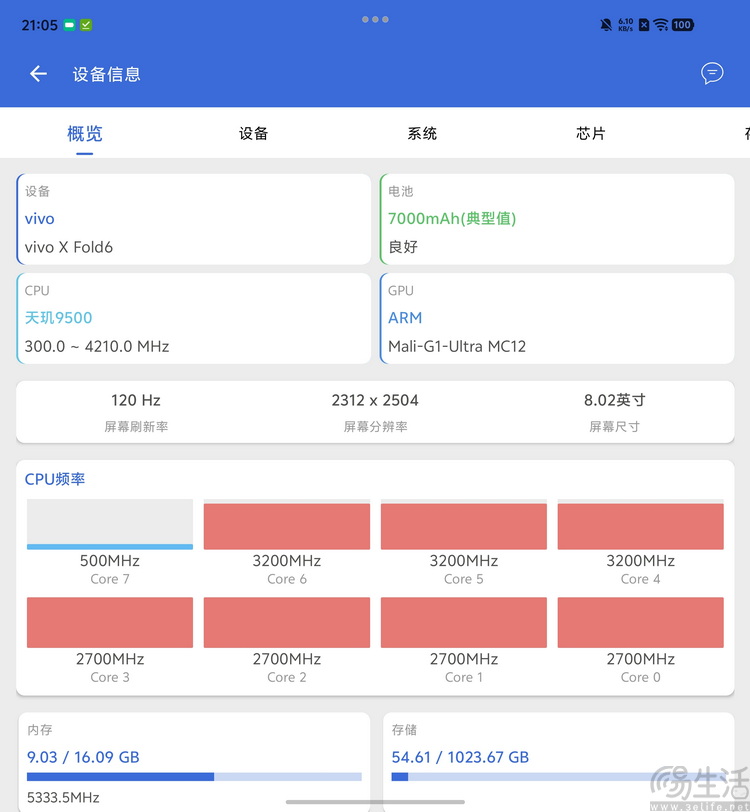
Task: Tap the 300.0 ~ 4210.0 MHz text
Action: (x=97, y=346)
